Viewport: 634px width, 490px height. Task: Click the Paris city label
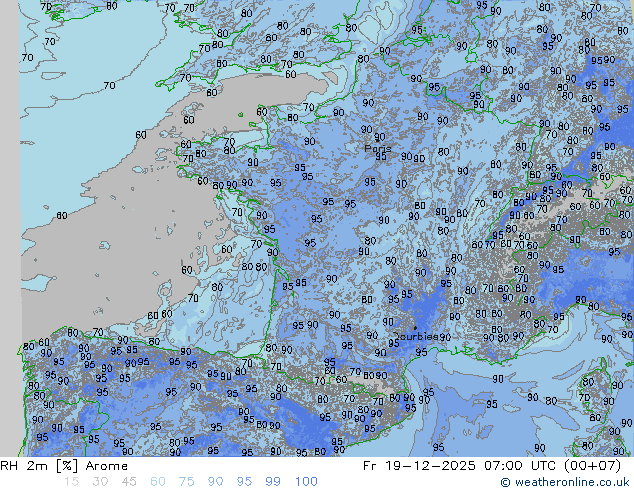378,148
